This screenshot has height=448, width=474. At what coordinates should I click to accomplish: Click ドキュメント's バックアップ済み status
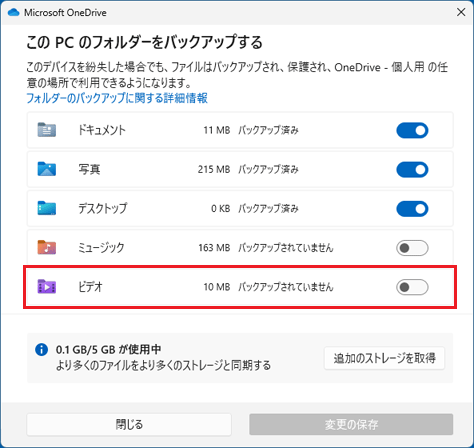pos(268,130)
